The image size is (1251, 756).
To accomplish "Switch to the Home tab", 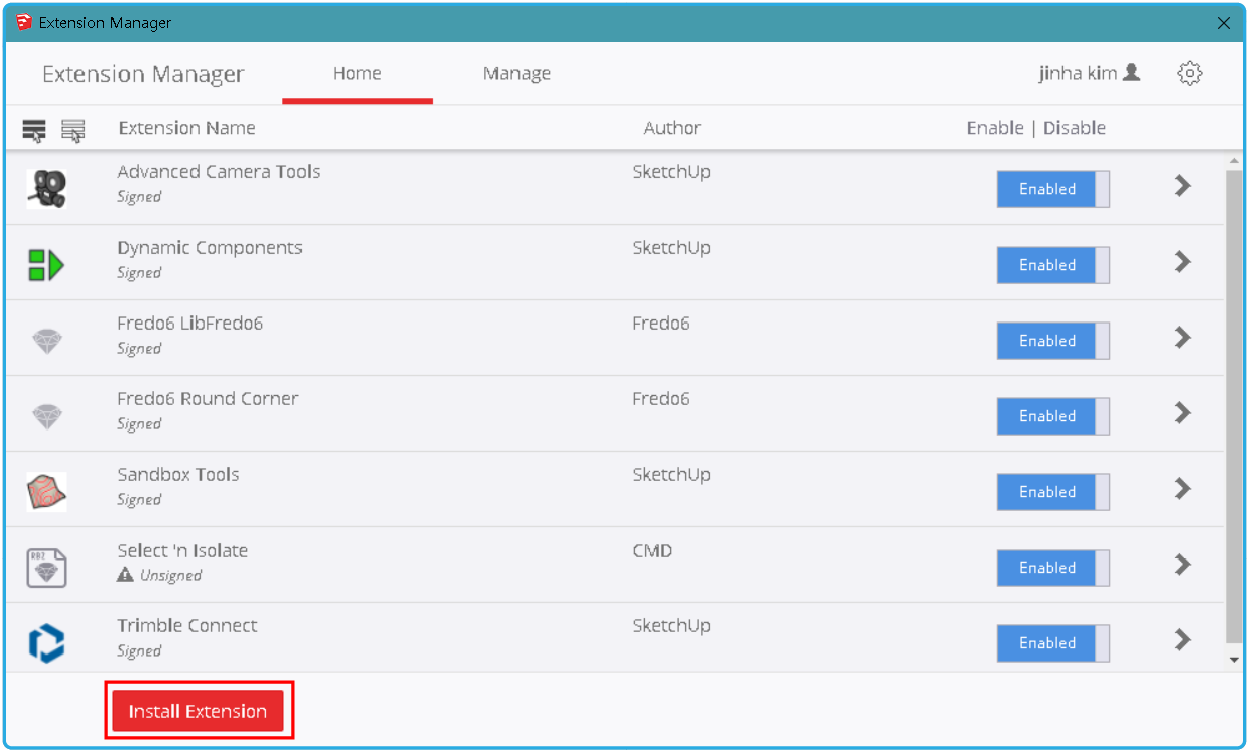I will 357,73.
